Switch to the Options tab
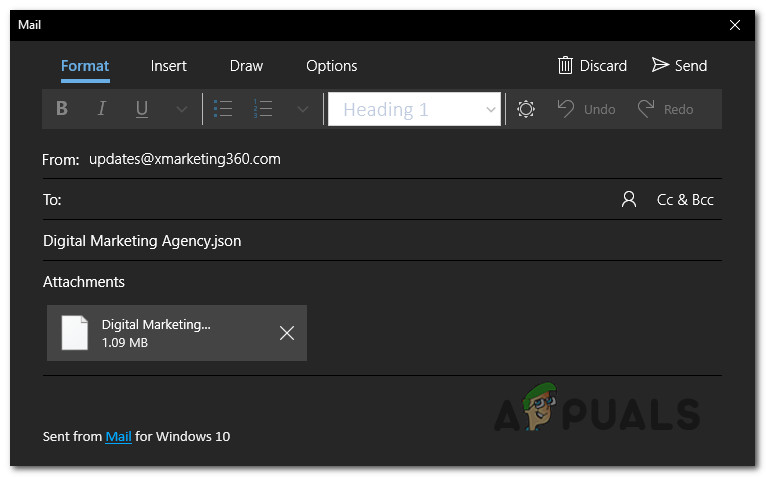Viewport: 766px width, 477px height. (x=332, y=66)
